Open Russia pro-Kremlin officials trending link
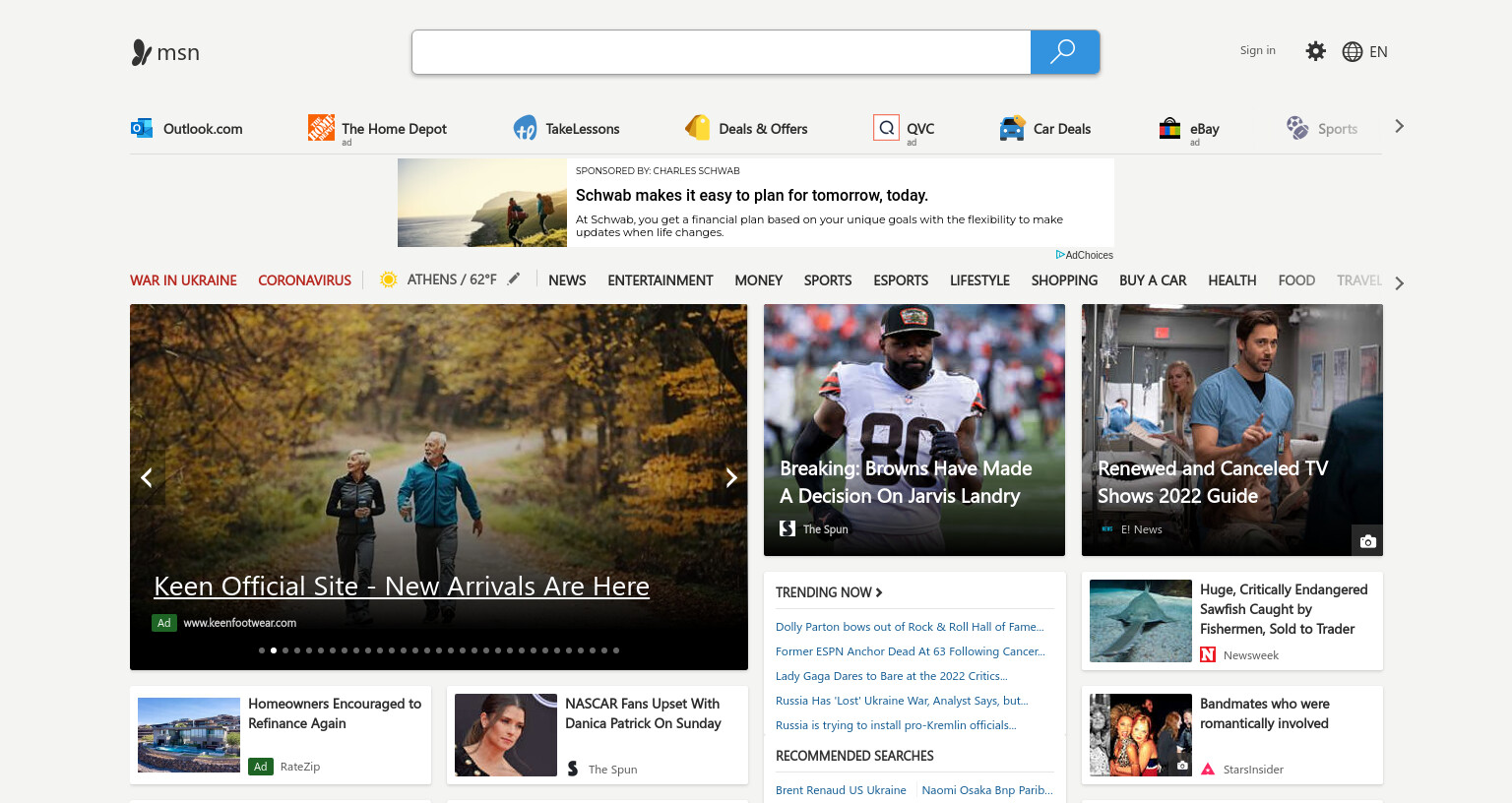The height and width of the screenshot is (803, 1512). tap(896, 725)
